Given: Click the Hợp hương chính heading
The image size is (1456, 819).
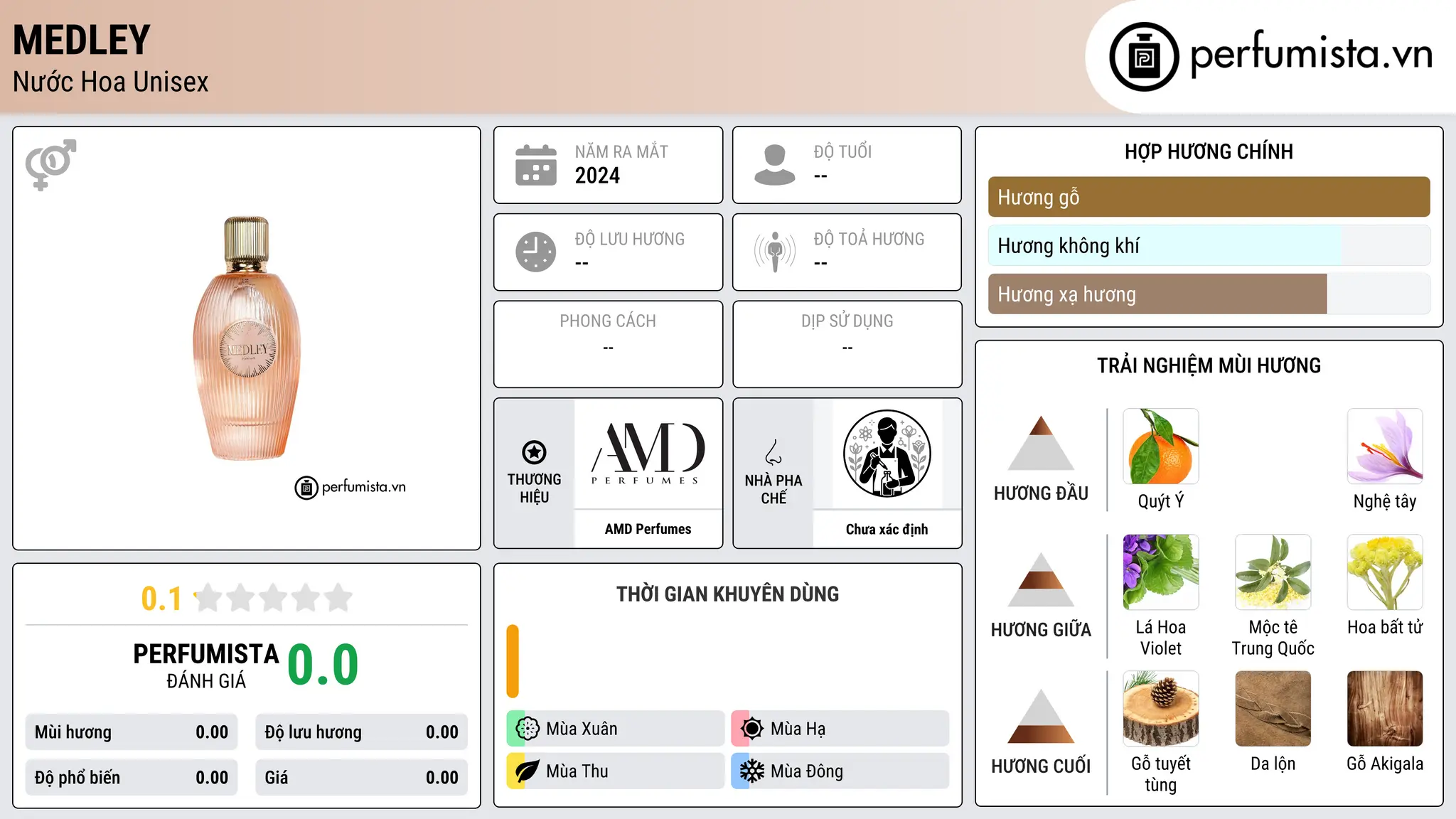Looking at the screenshot, I should pyautogui.click(x=1209, y=151).
